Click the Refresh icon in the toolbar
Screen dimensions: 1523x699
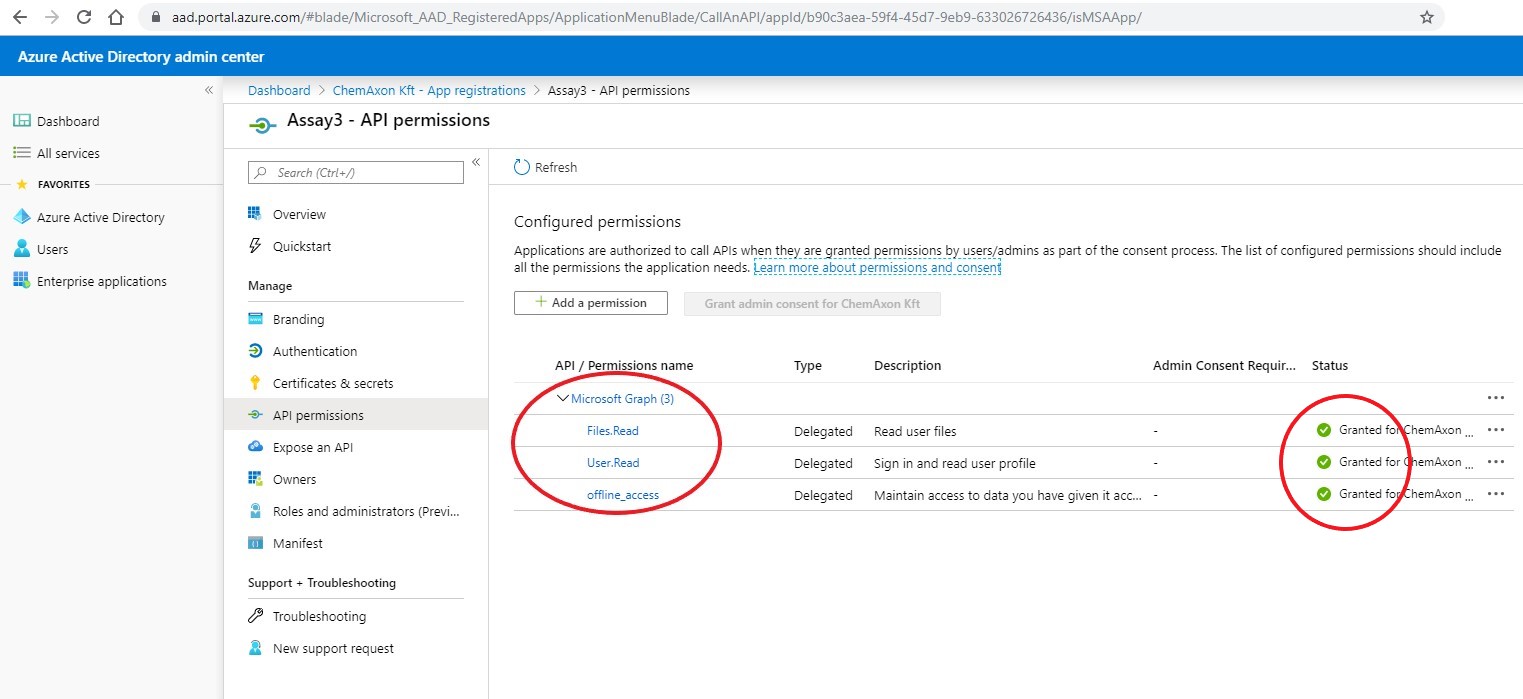point(521,167)
